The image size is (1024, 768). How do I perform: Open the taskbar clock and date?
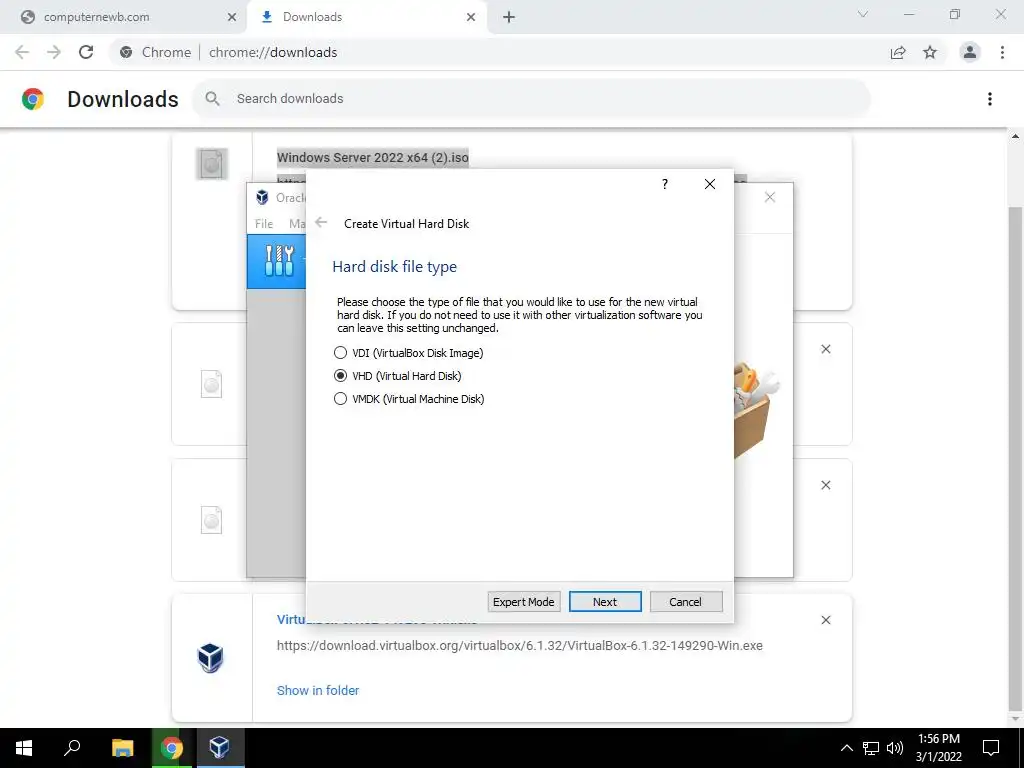(938, 748)
